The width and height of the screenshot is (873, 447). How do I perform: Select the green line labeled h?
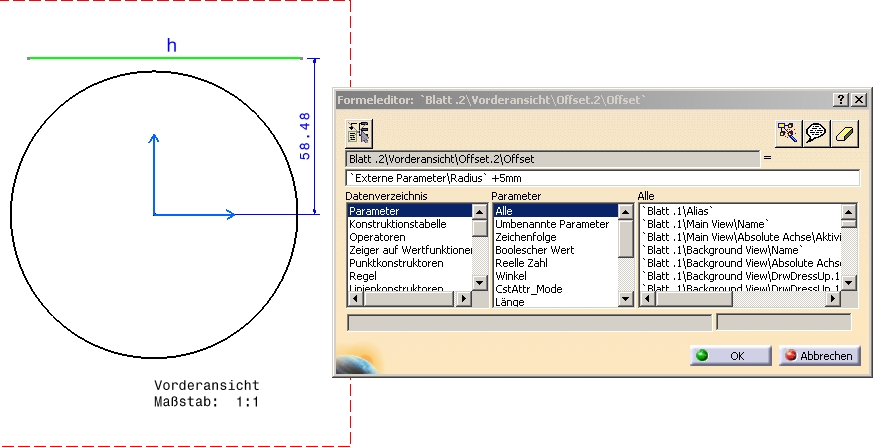(165, 58)
